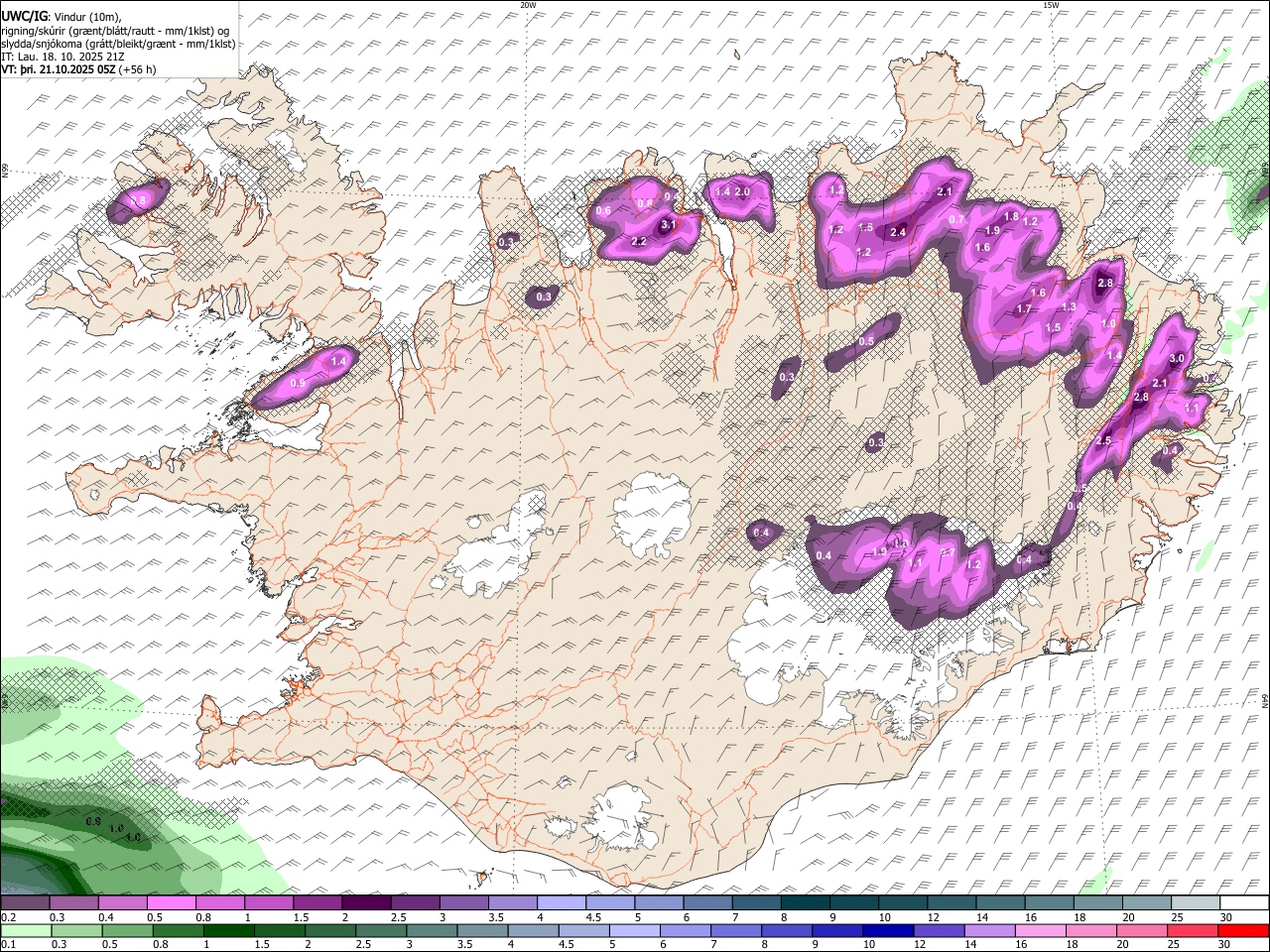Viewport: 1270px width, 952px height.
Task: Pick the white 30 swatch in snow legend
Action: (x=1244, y=902)
